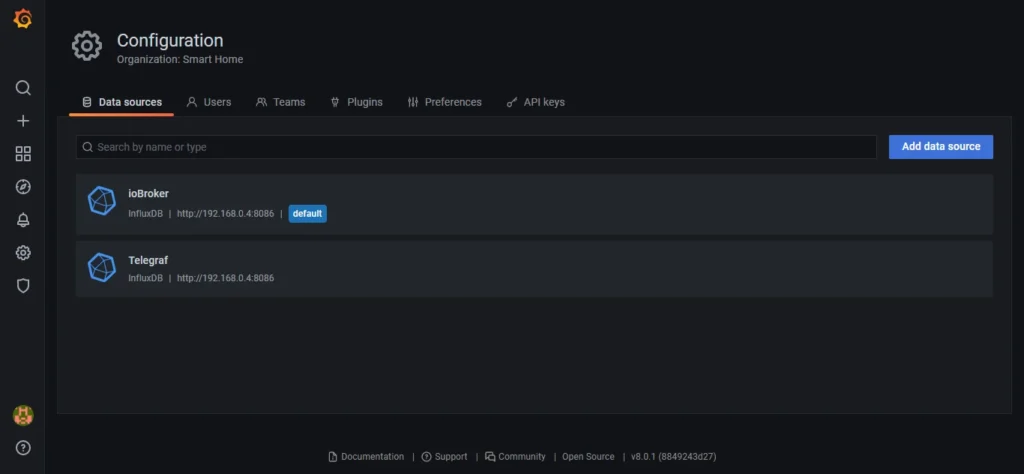The width and height of the screenshot is (1024, 474).
Task: Click the Create plus icon
Action: [x=23, y=121]
